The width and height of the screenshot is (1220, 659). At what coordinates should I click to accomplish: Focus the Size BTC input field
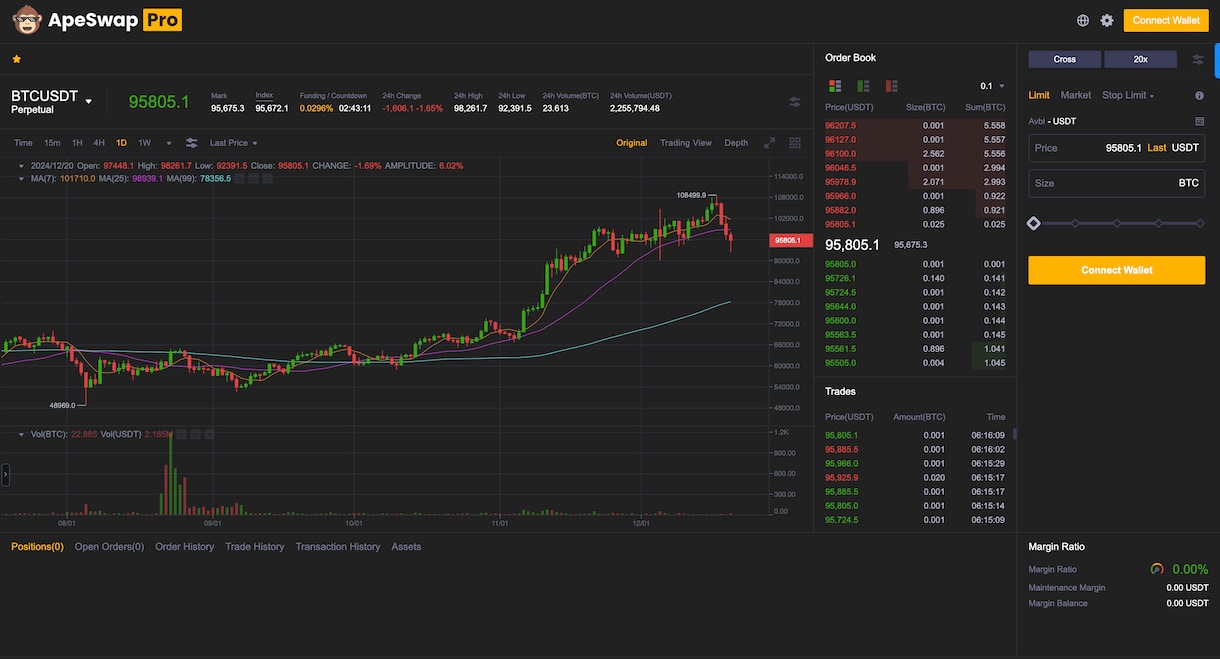1117,183
